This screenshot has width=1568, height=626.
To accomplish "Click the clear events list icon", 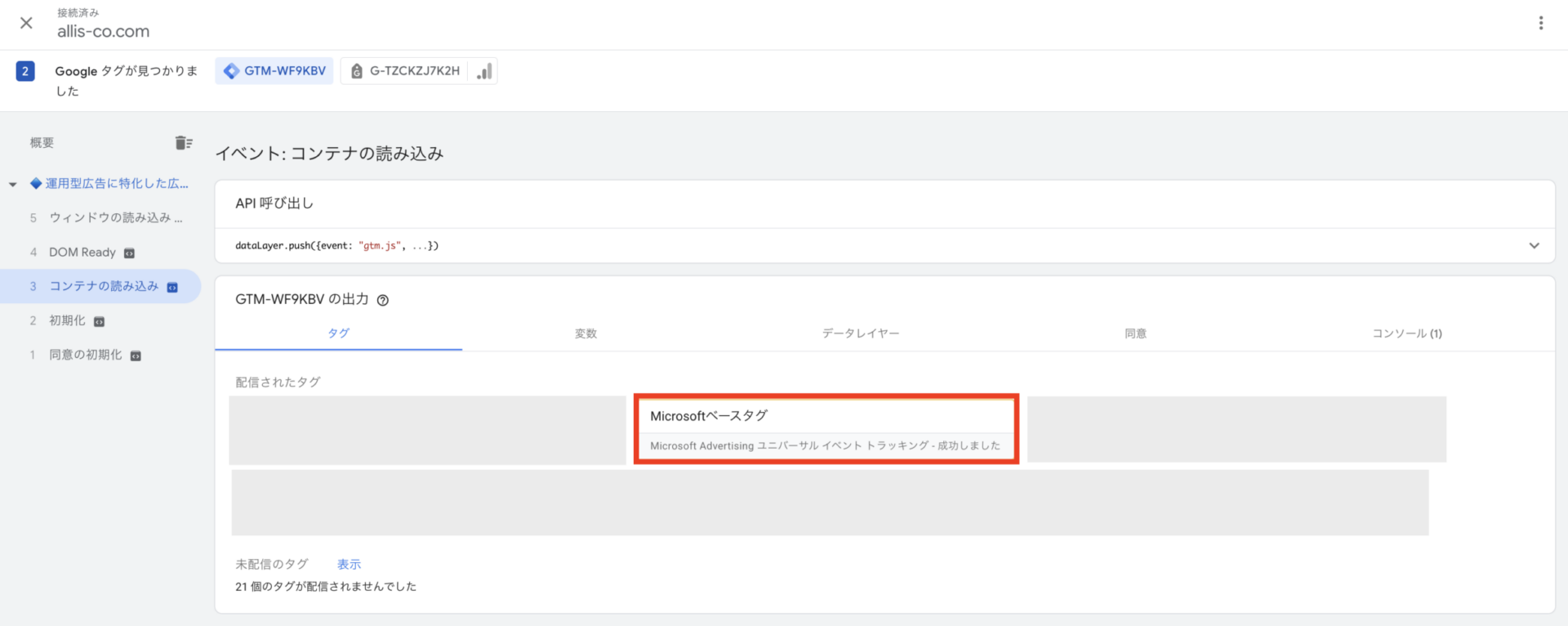I will pyautogui.click(x=184, y=143).
